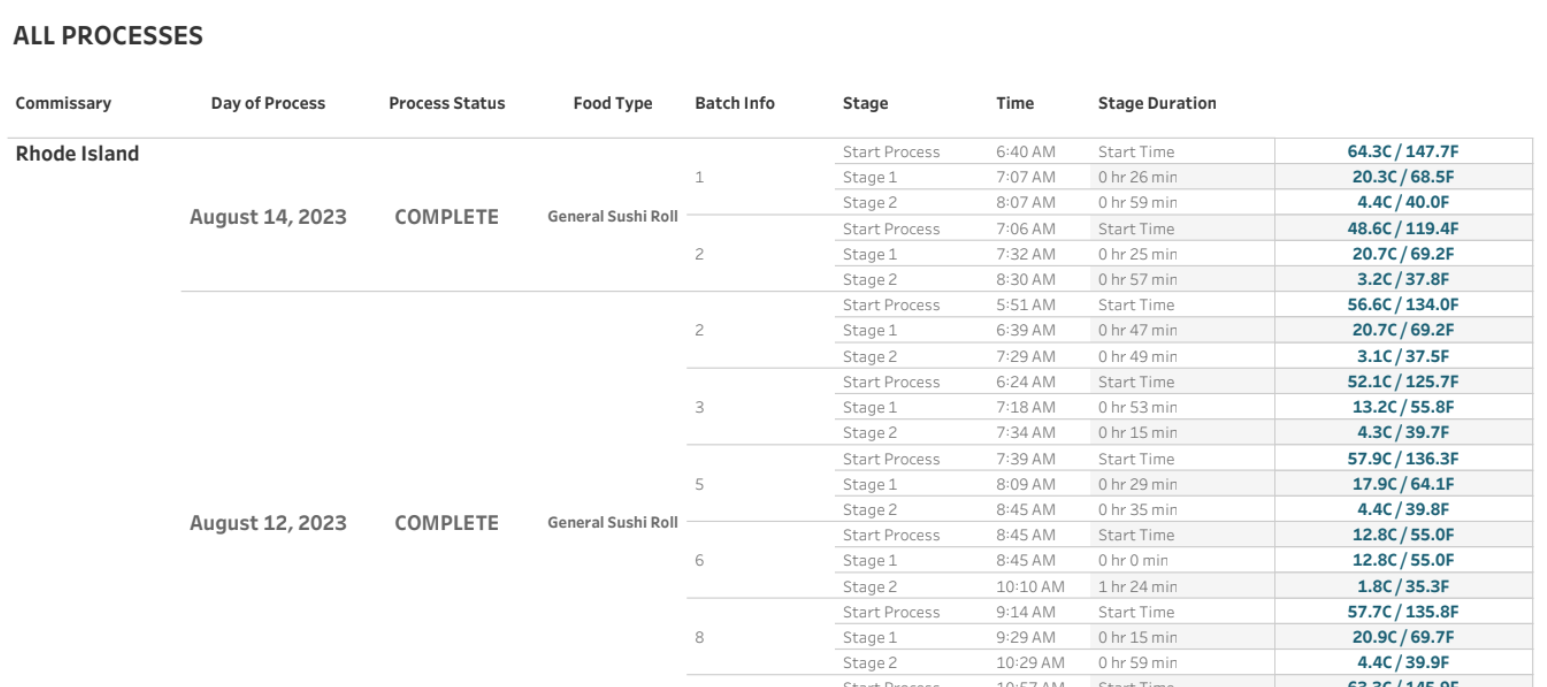Click the 10:10 AM time entry
This screenshot has width=1547, height=687.
(1030, 587)
